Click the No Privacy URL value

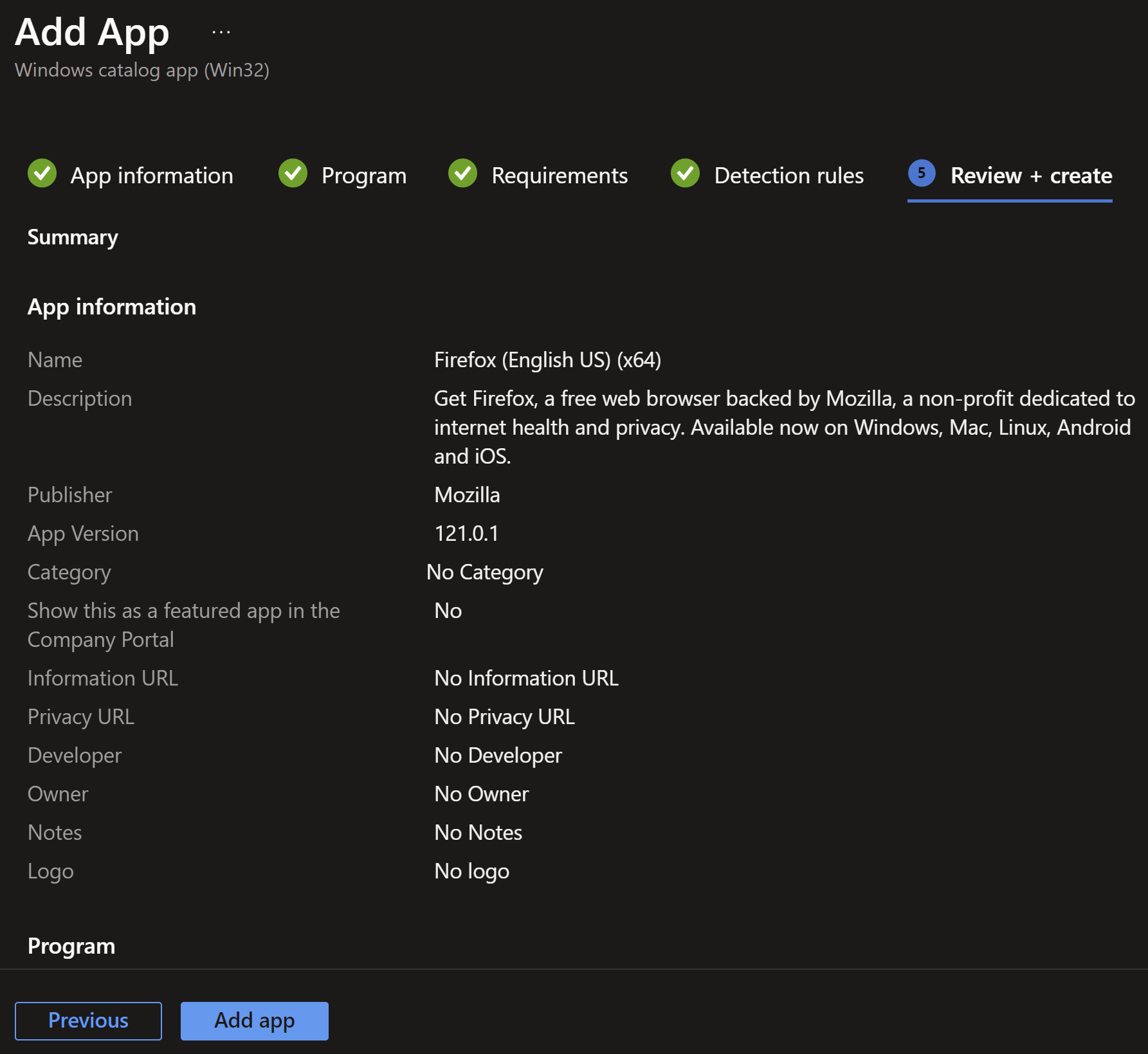pos(505,716)
